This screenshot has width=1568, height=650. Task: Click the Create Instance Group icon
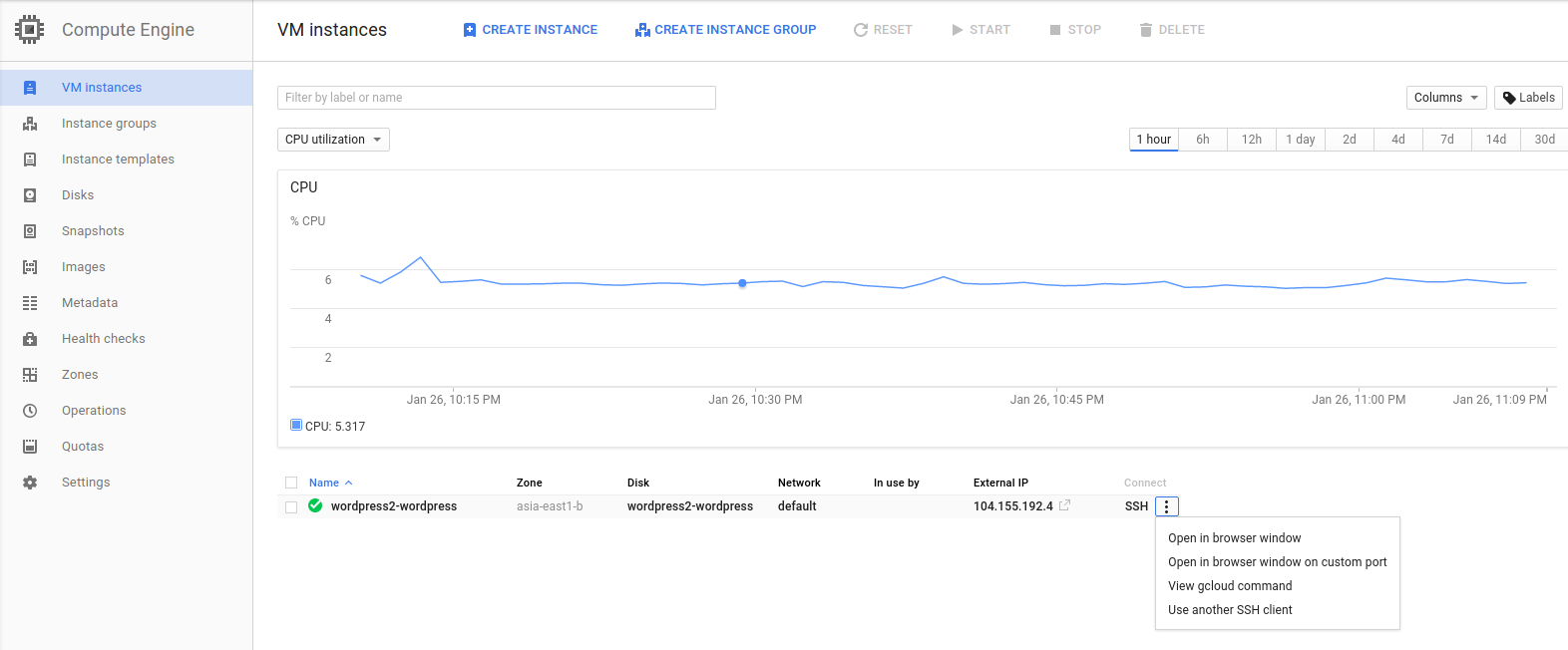click(x=642, y=30)
